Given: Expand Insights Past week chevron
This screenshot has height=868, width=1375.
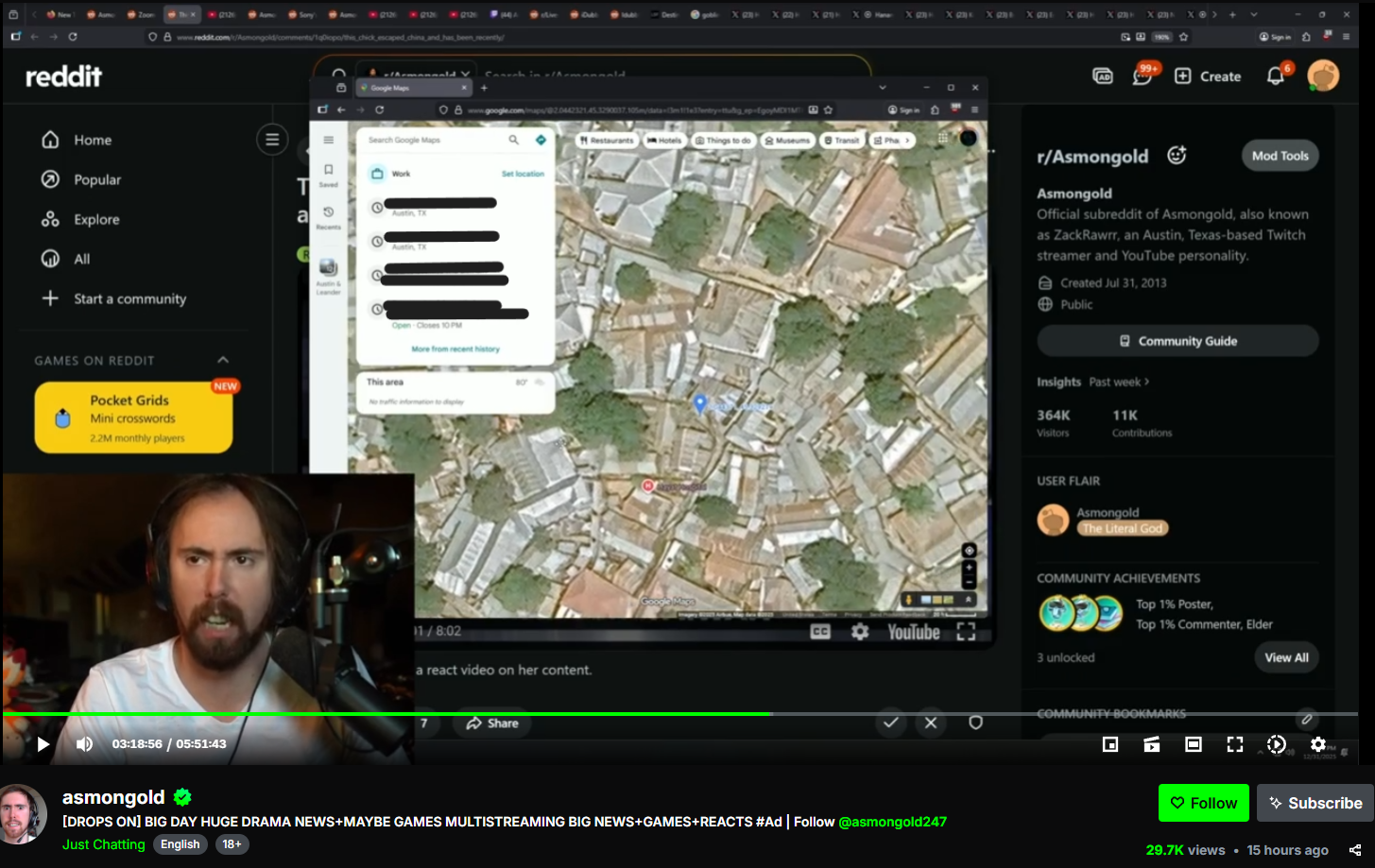Looking at the screenshot, I should click(1147, 382).
